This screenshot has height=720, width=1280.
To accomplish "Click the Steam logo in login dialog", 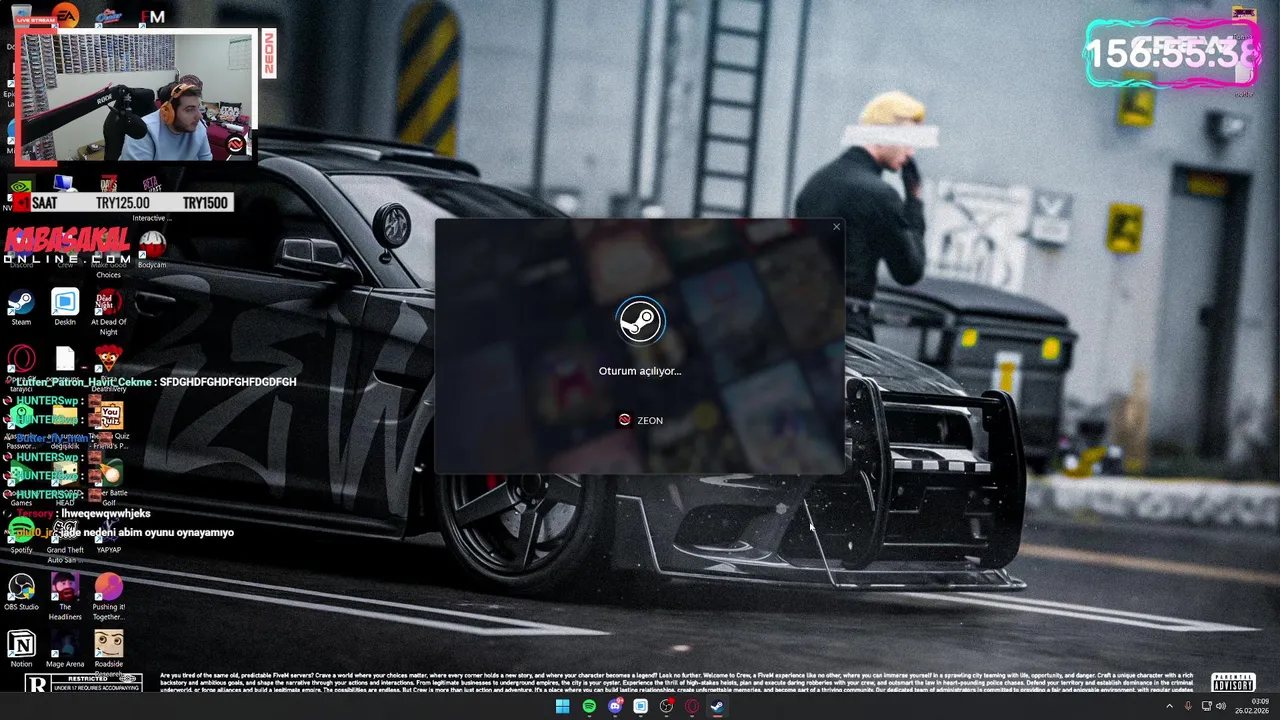I will point(640,321).
